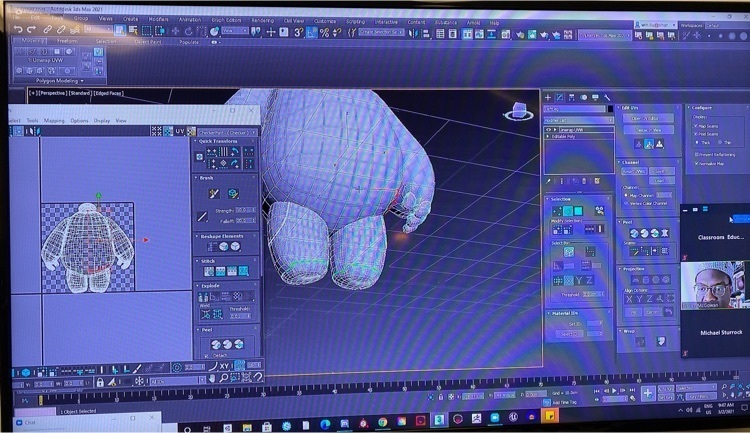This screenshot has width=750, height=433.
Task: Toggle the Normalize Map checkbox
Action: (696, 163)
